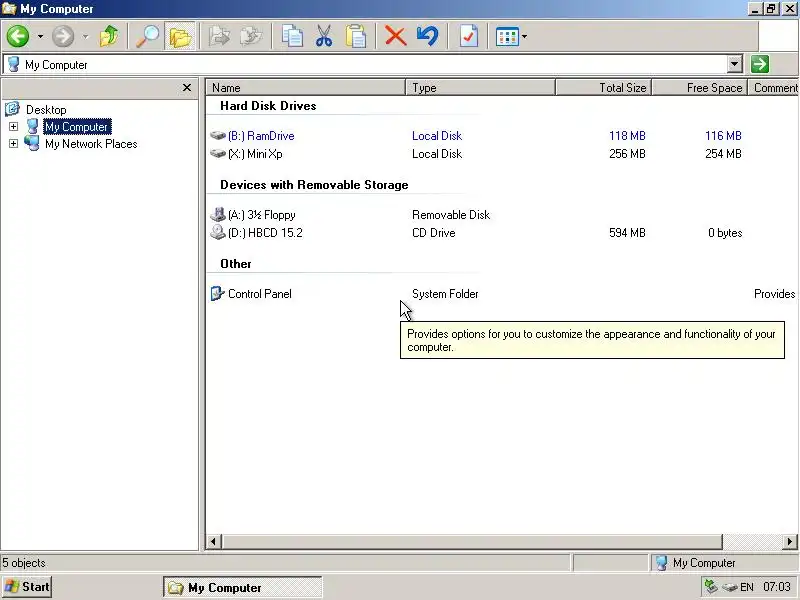Click the floppy drive icon

pos(218,214)
